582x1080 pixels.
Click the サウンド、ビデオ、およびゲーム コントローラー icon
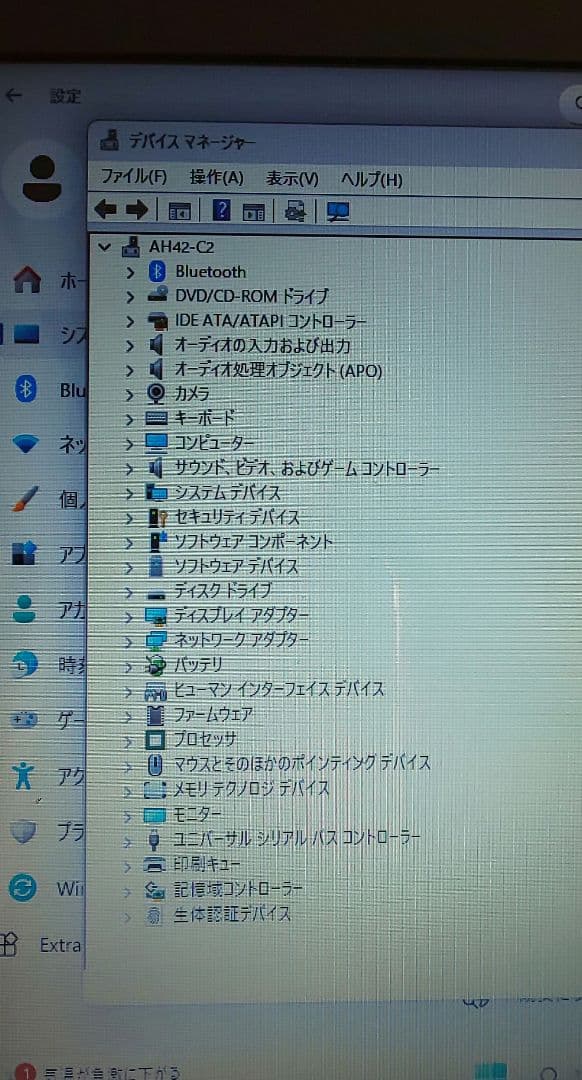pyautogui.click(x=156, y=468)
